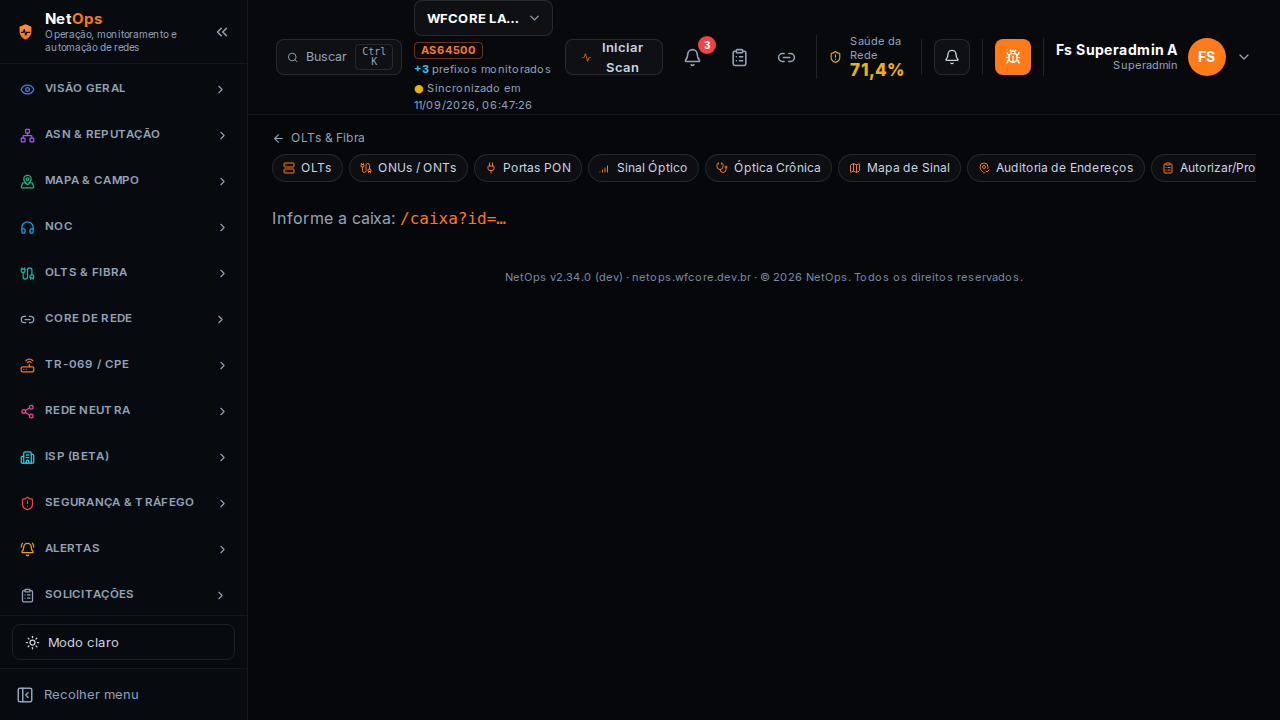
Task: Open the Mapa de Sinal tab
Action: [x=899, y=168]
